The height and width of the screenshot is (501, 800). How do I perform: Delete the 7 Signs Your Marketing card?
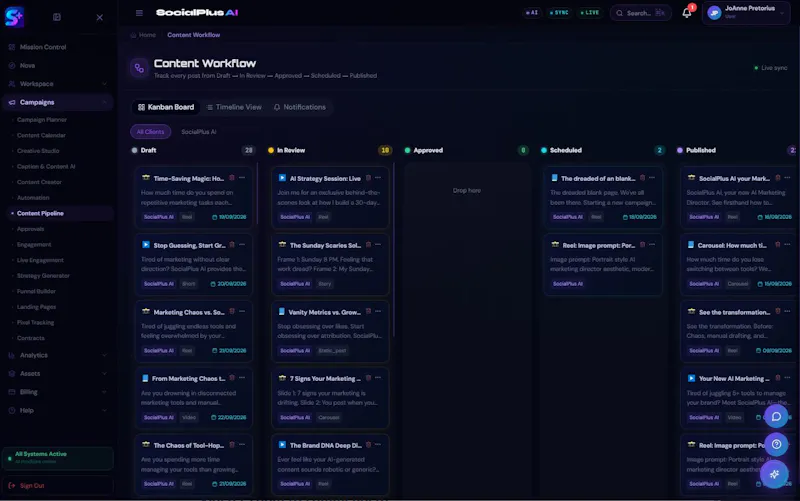pyautogui.click(x=368, y=378)
